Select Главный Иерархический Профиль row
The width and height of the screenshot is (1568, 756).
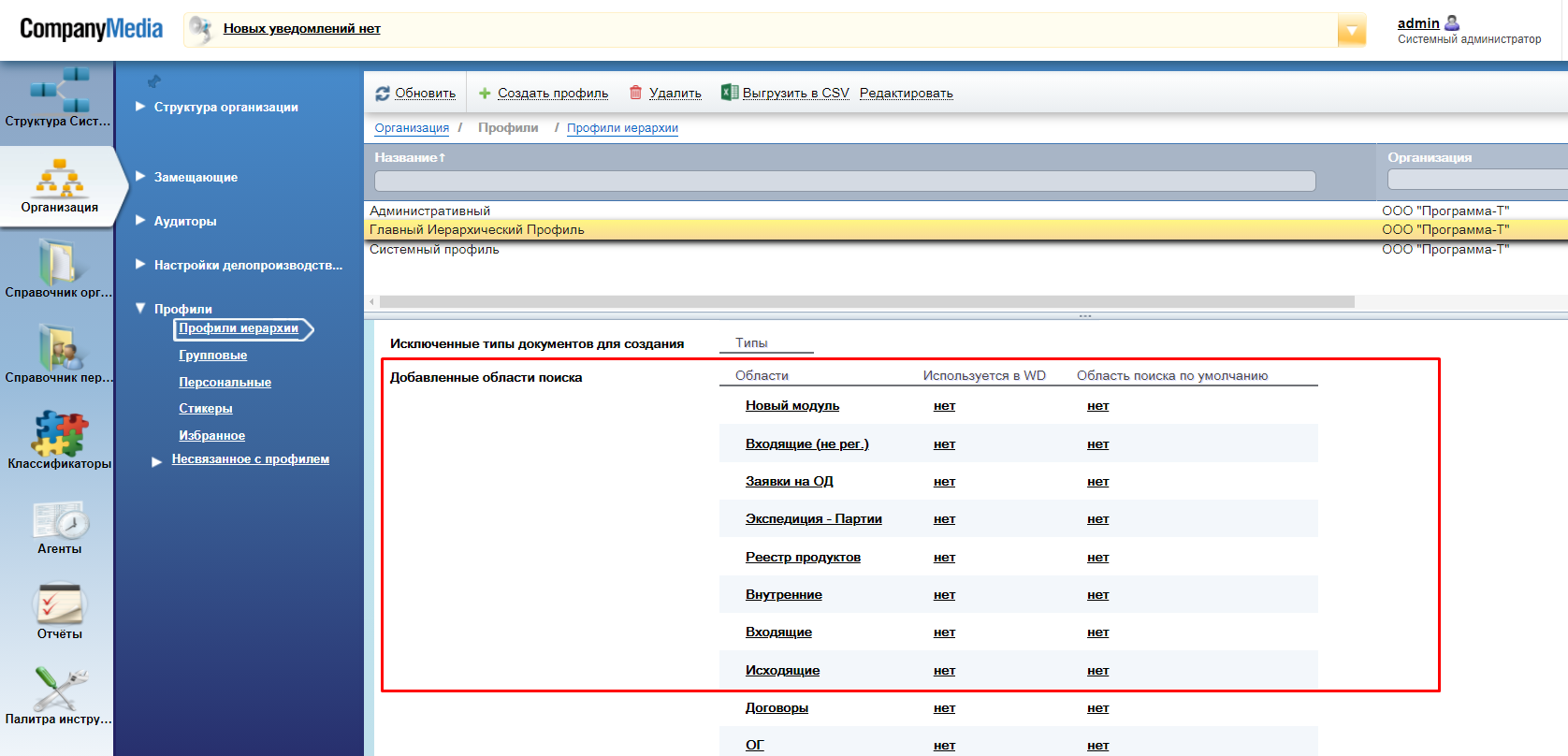[965, 229]
